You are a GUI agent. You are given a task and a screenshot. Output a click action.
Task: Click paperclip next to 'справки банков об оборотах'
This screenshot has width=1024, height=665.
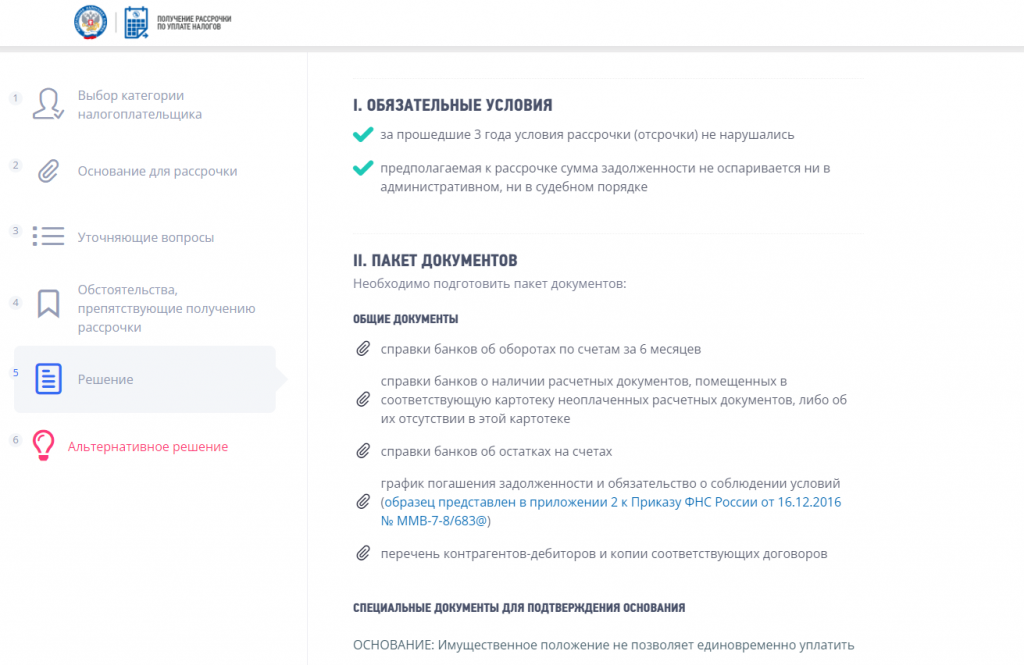click(x=362, y=350)
